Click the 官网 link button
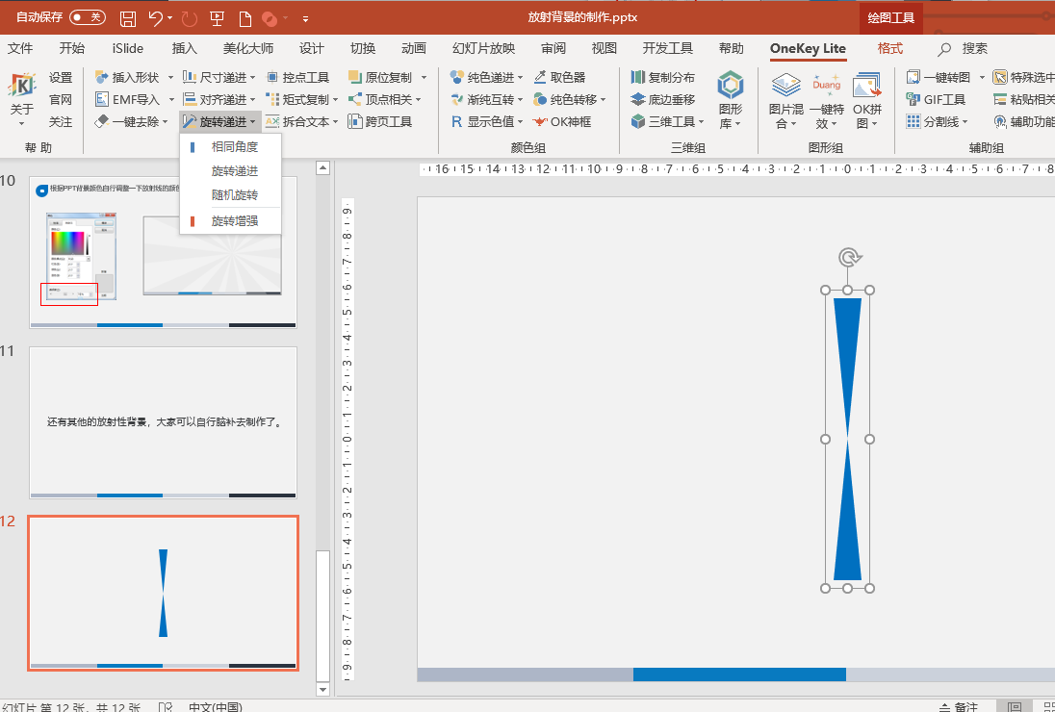 point(60,99)
